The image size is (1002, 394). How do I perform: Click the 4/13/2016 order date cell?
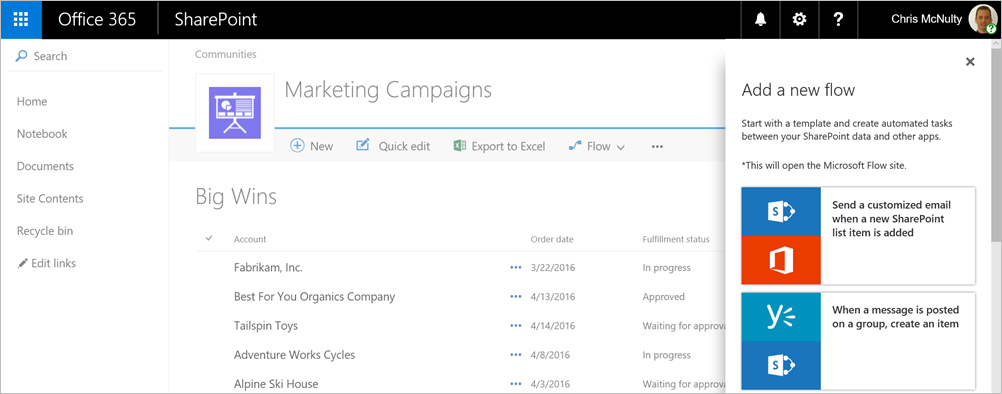(553, 297)
